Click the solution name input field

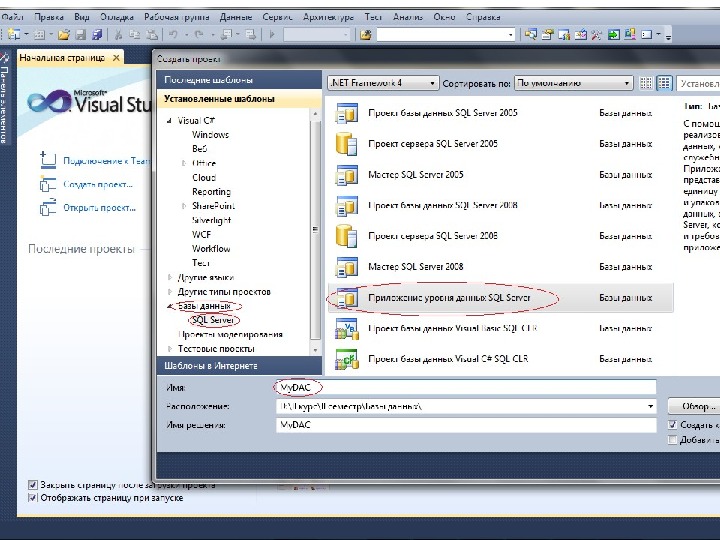(x=466, y=425)
